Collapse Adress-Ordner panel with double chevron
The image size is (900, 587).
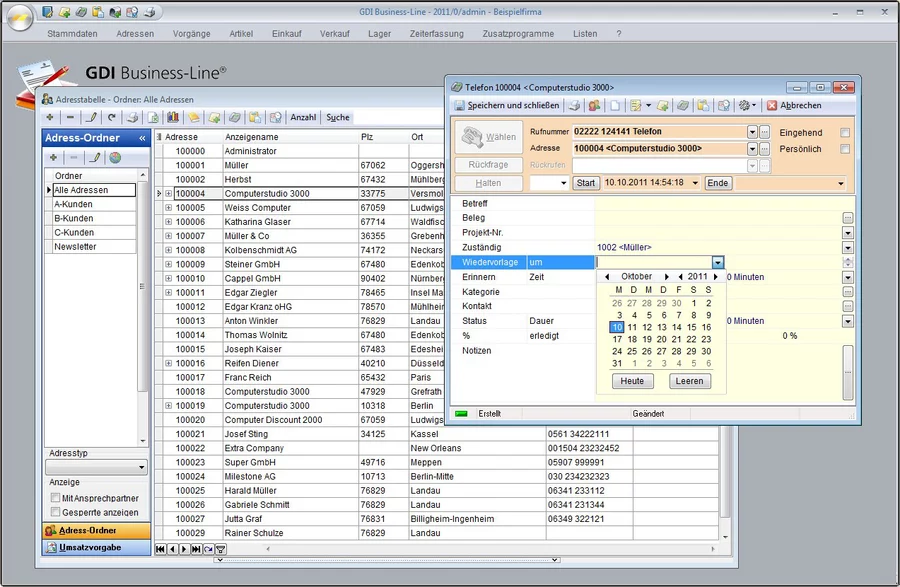pos(142,138)
